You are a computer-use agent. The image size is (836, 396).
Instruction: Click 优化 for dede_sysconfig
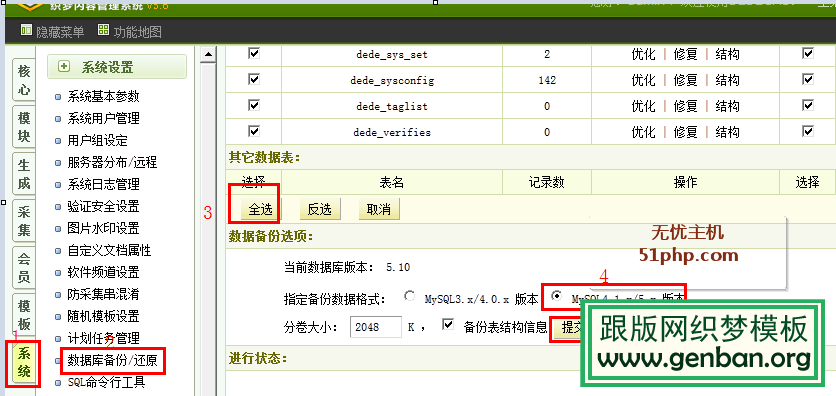point(643,80)
